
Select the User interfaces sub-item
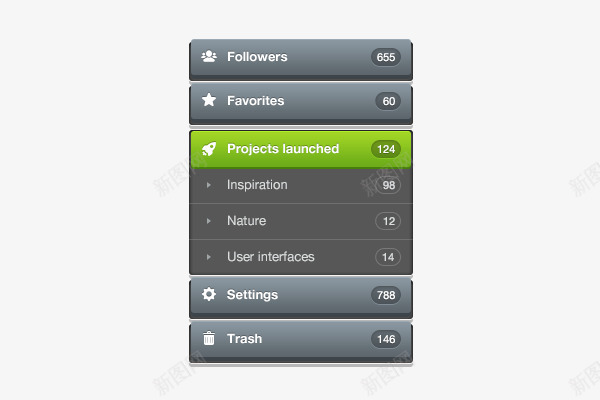[x=301, y=257]
